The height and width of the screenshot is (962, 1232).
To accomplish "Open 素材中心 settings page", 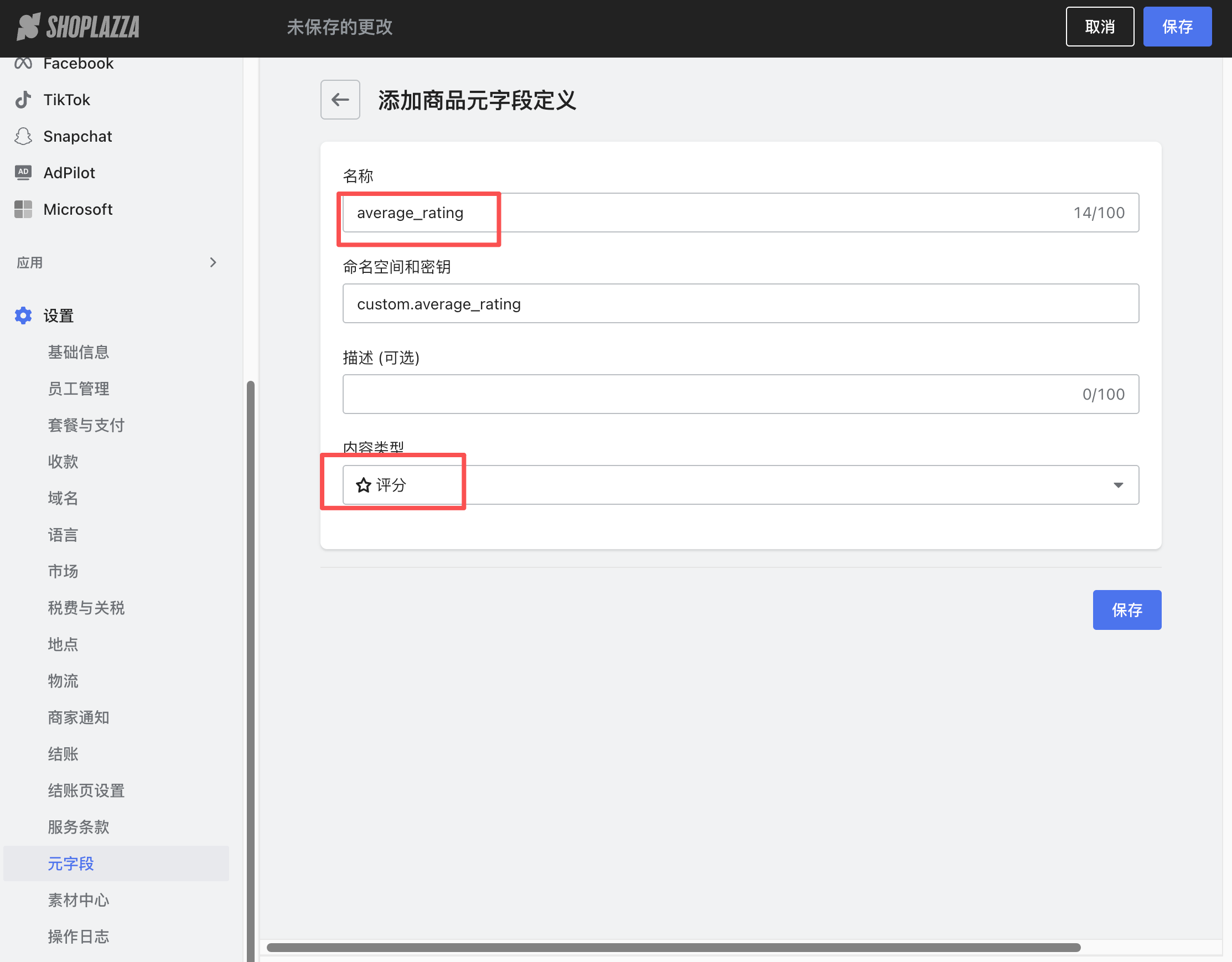I will point(79,900).
